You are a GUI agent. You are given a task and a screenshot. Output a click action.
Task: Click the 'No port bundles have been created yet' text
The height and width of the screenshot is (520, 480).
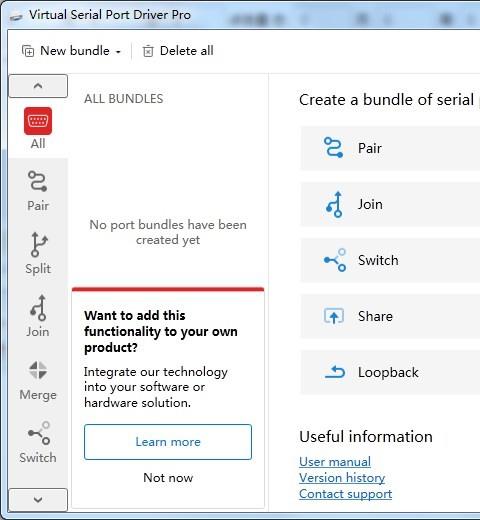click(x=168, y=232)
